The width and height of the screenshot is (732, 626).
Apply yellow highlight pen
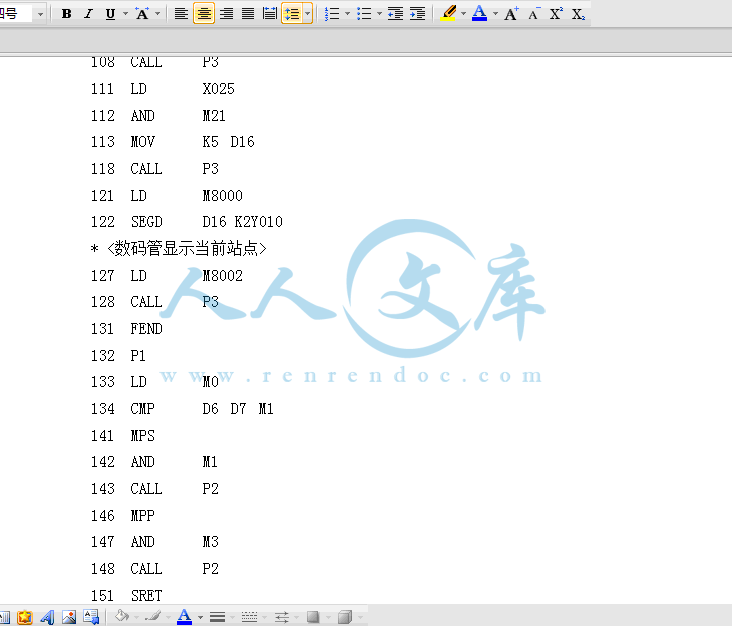pos(449,13)
